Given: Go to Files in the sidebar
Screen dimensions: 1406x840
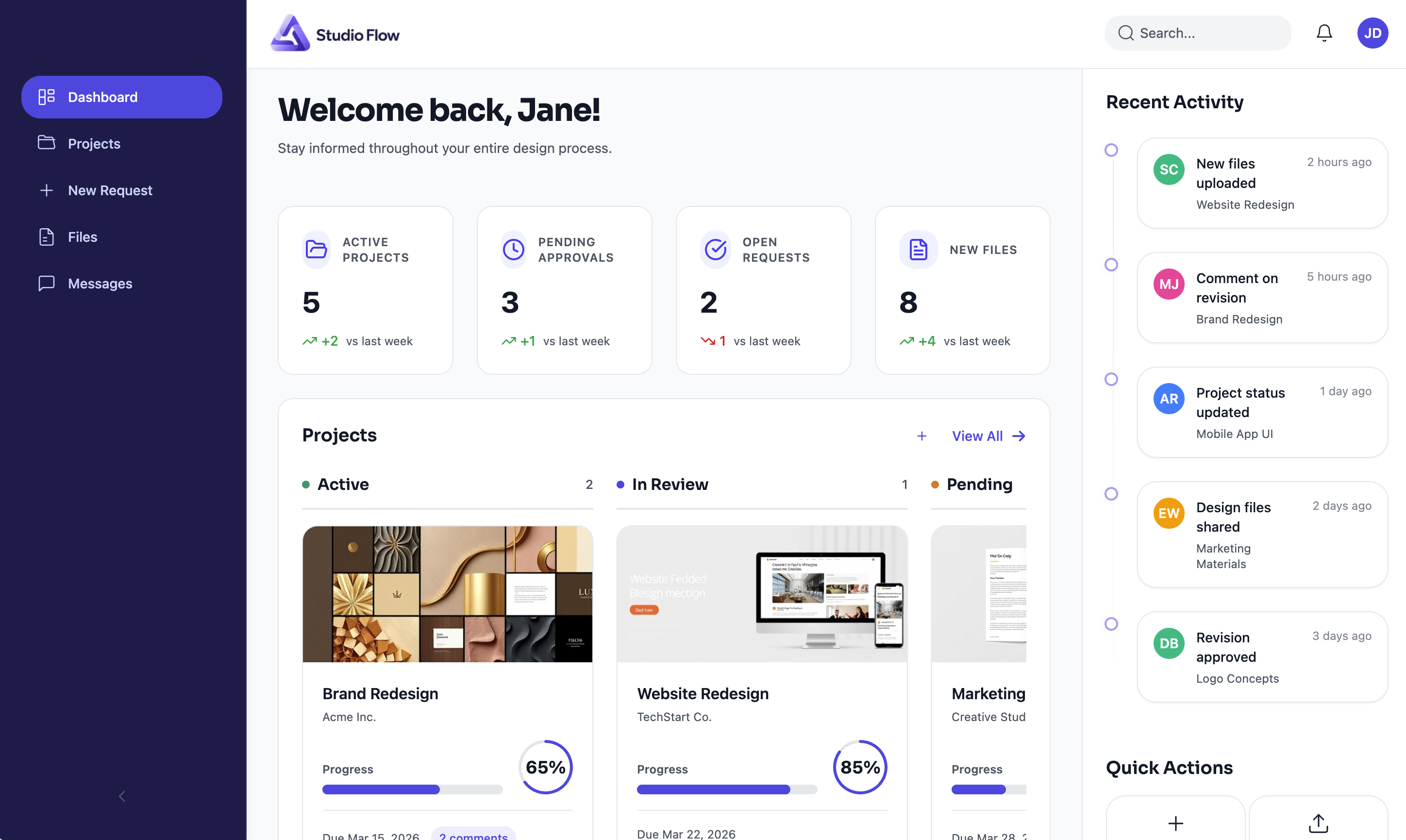Looking at the screenshot, I should click(x=122, y=236).
